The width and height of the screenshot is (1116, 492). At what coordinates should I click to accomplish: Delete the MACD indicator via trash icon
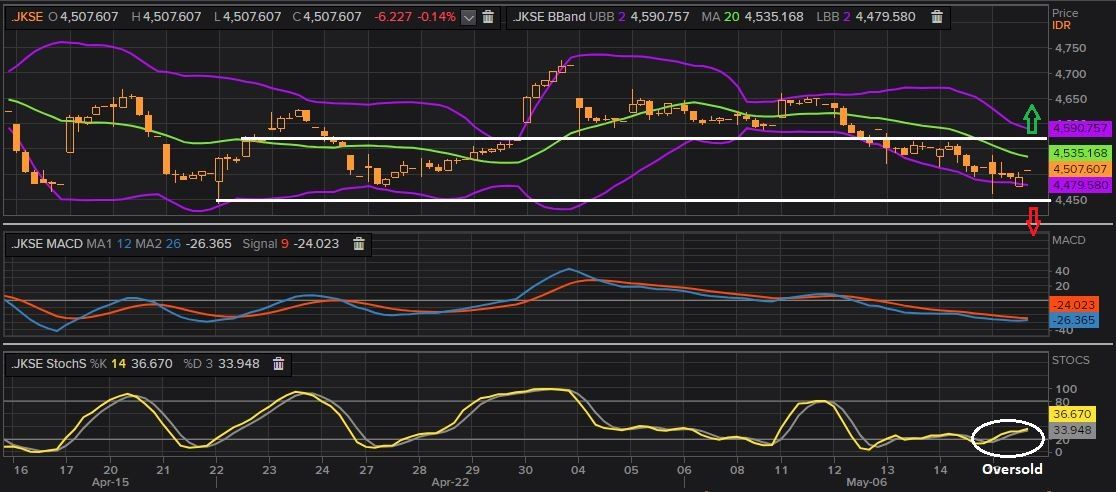pos(359,244)
